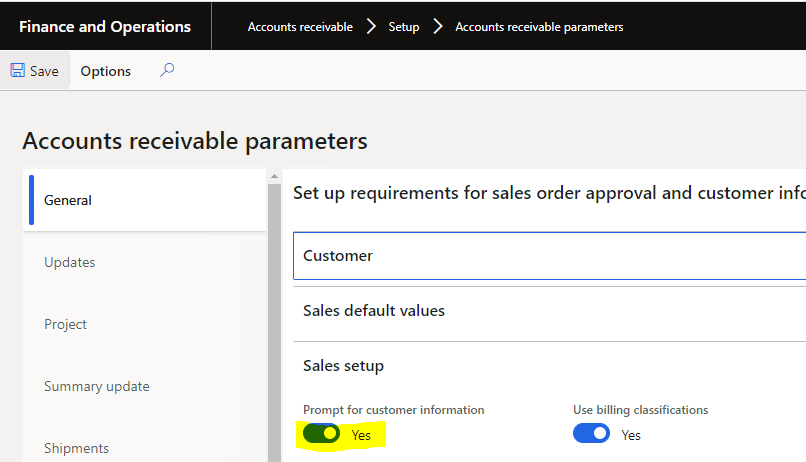Navigate to the Setup breadcrumb
The image size is (806, 462).
(404, 27)
